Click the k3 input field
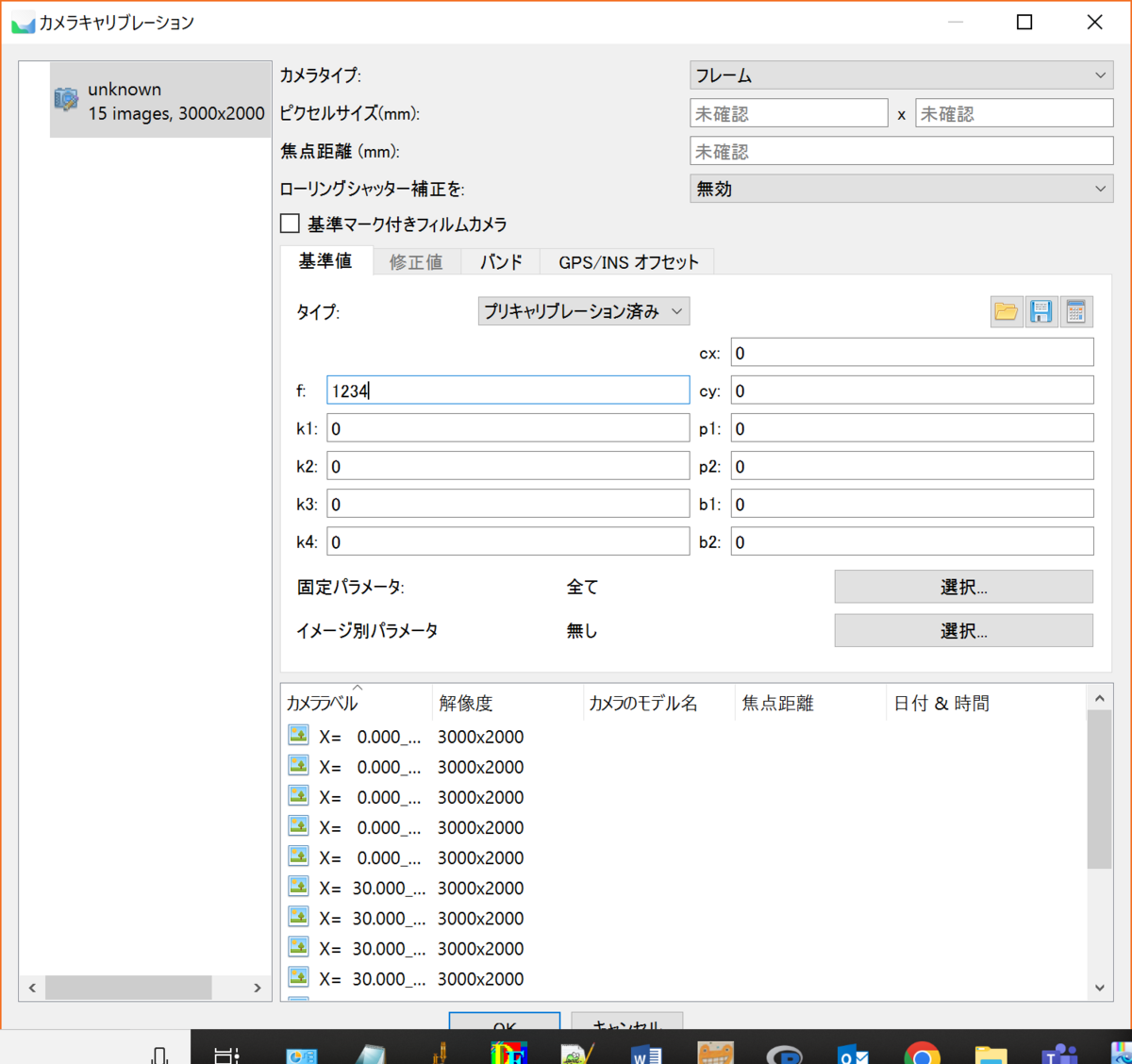1132x1064 pixels. (508, 504)
